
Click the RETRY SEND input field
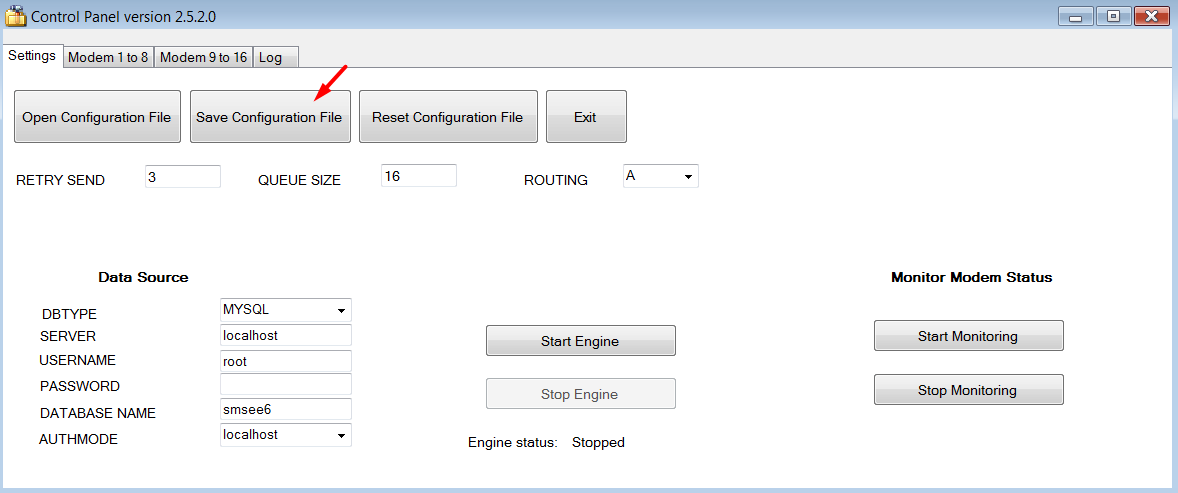point(182,177)
